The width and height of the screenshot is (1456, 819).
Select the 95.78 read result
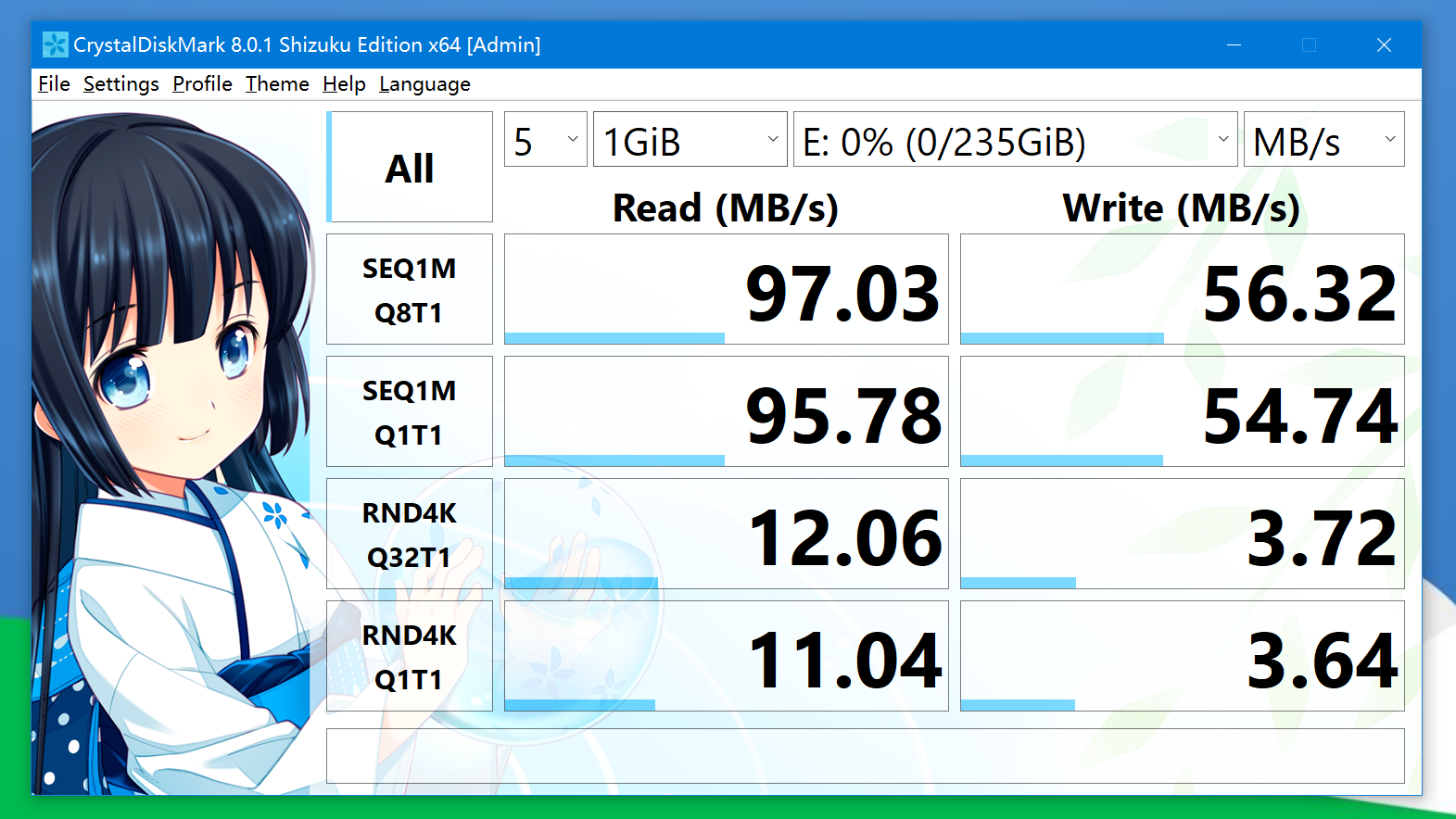click(x=727, y=411)
